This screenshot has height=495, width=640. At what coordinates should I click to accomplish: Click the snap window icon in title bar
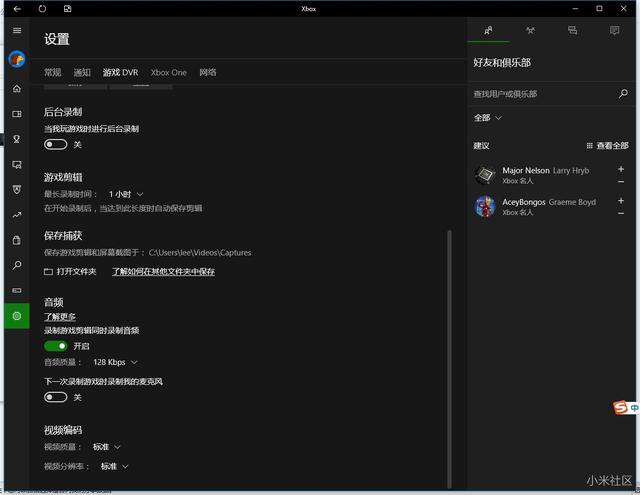pyautogui.click(x=67, y=9)
